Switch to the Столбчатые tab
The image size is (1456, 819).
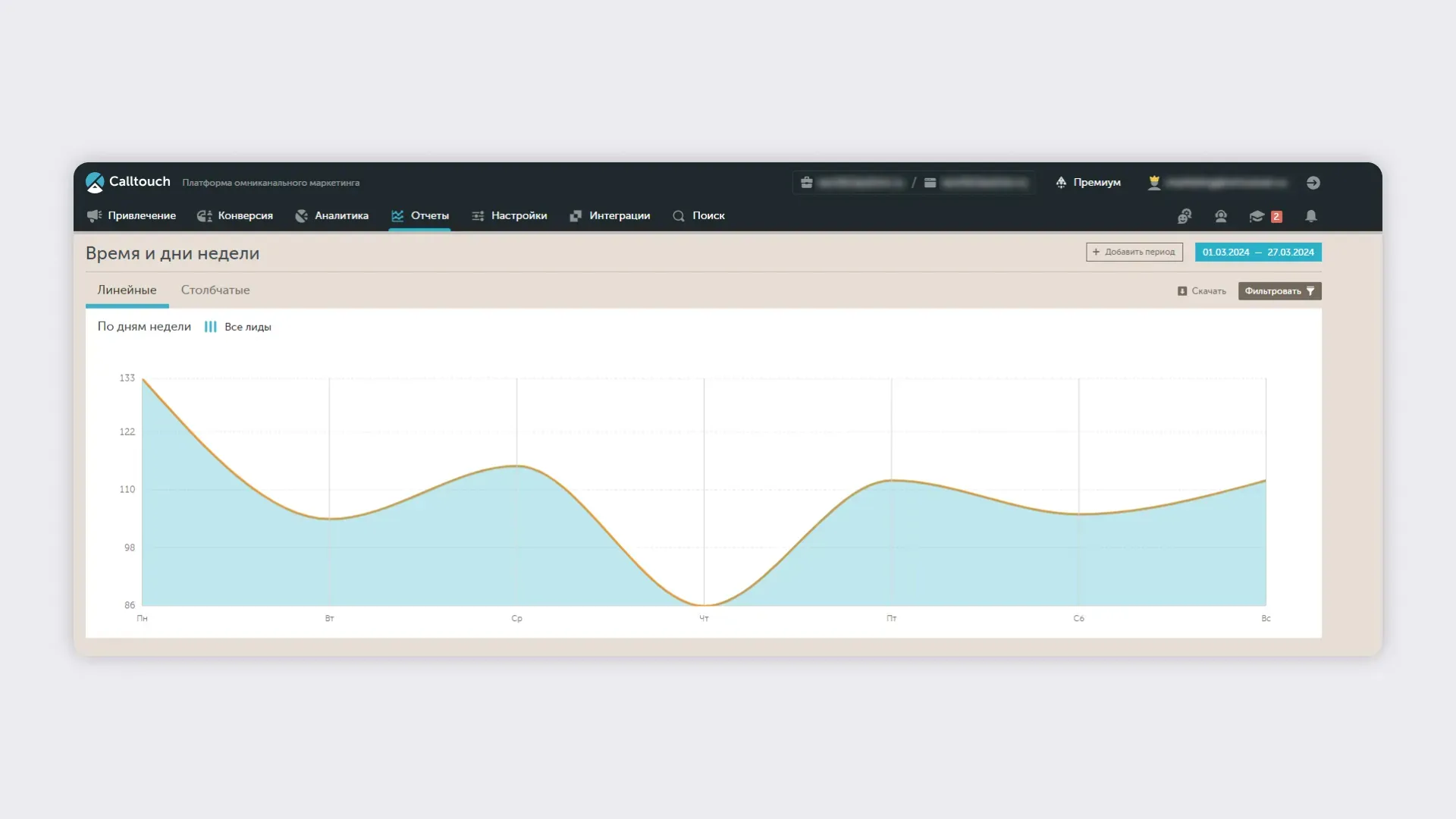(x=215, y=290)
